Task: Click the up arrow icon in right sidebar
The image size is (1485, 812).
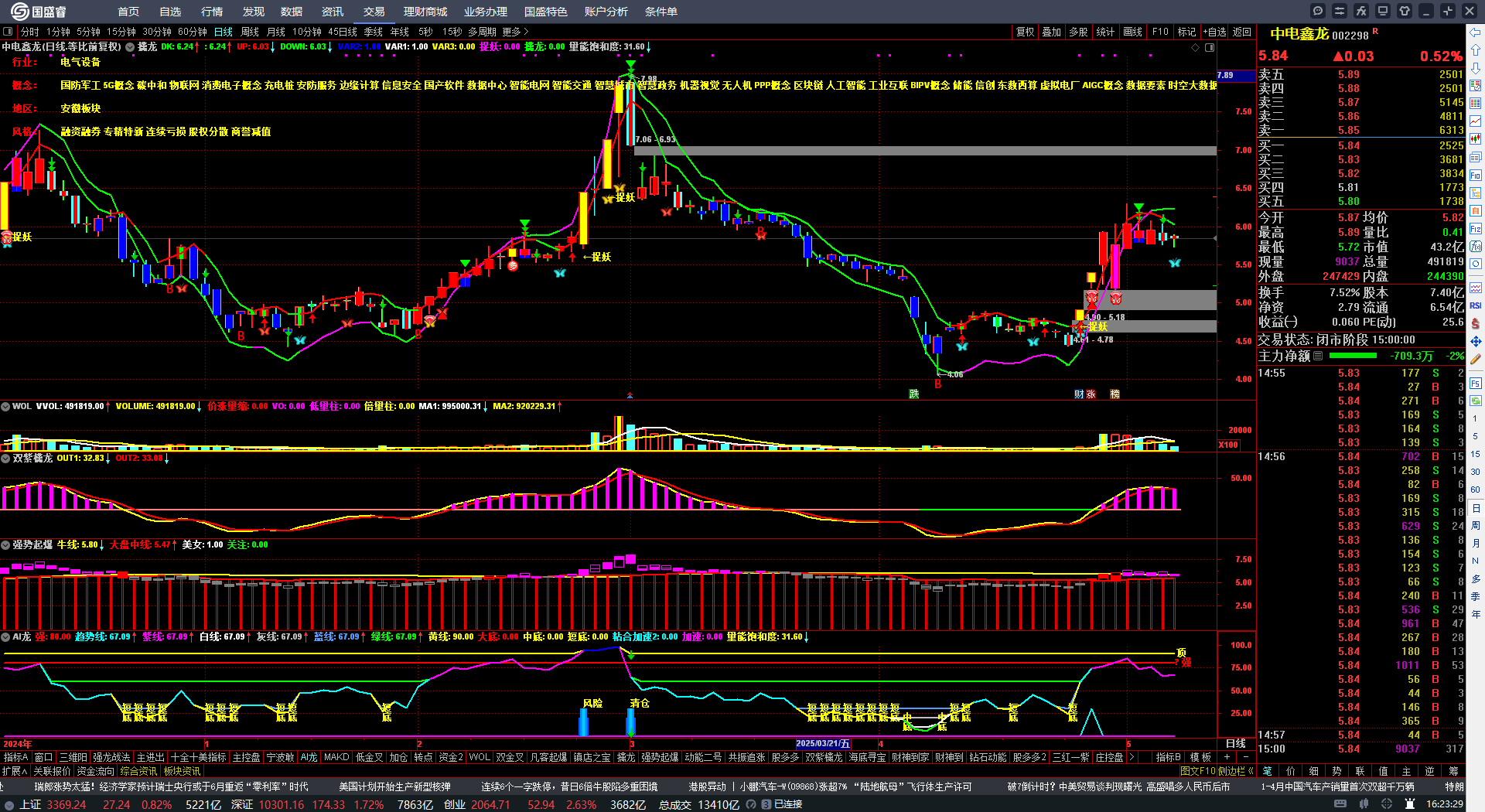Action: pos(1476,49)
